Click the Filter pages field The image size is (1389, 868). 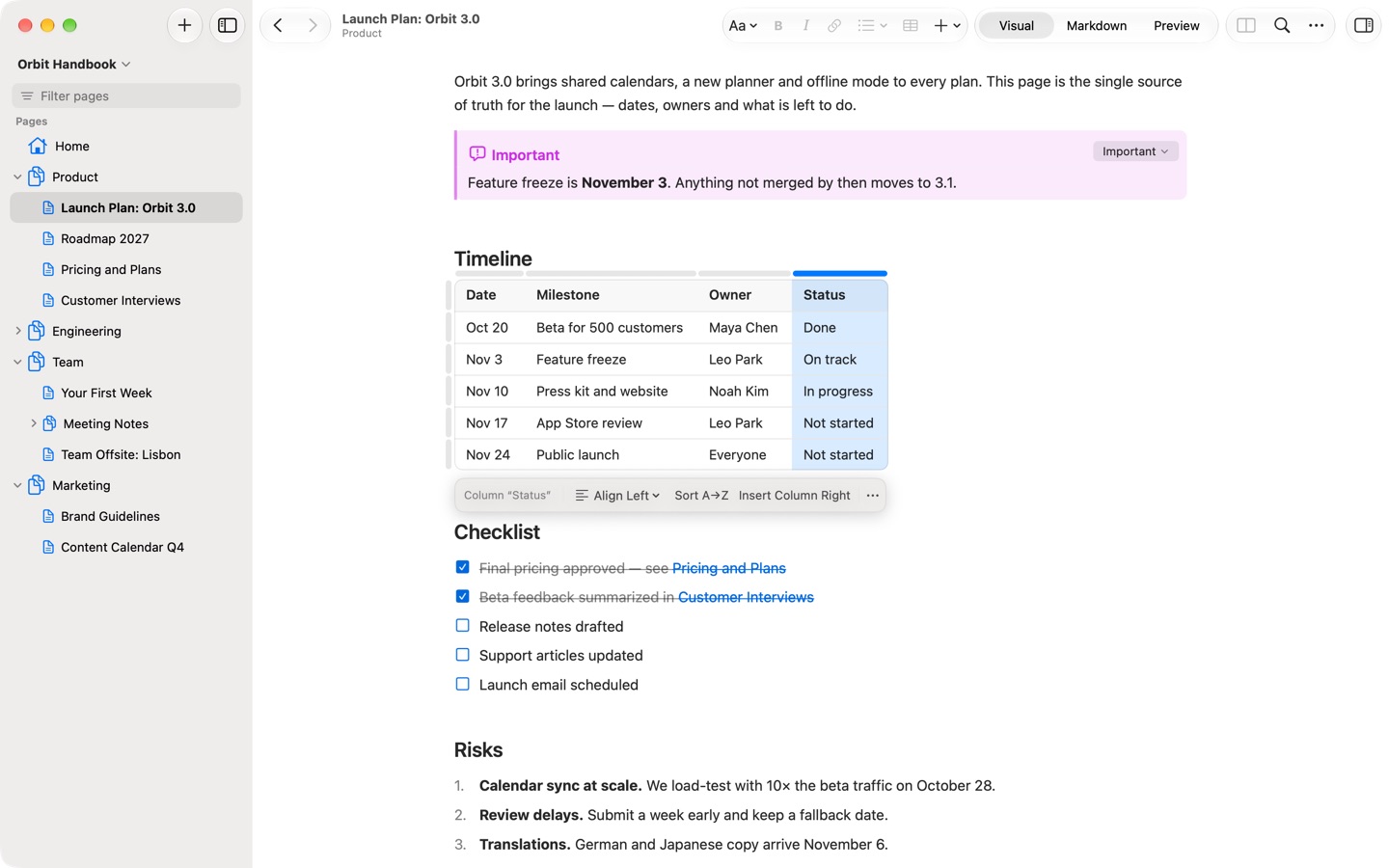click(126, 95)
